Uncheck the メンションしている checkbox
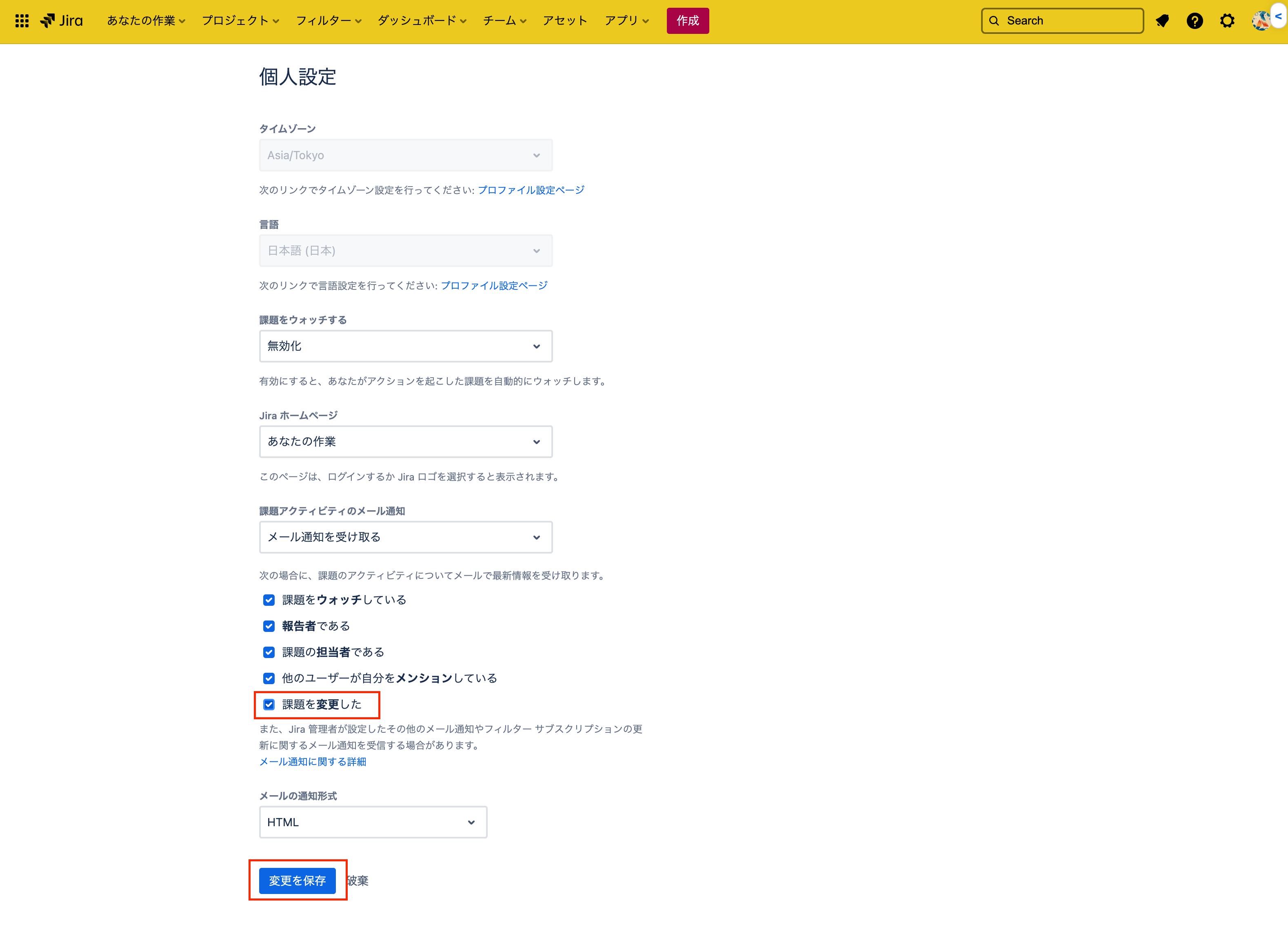Viewport: 1288px width, 934px height. [x=269, y=678]
